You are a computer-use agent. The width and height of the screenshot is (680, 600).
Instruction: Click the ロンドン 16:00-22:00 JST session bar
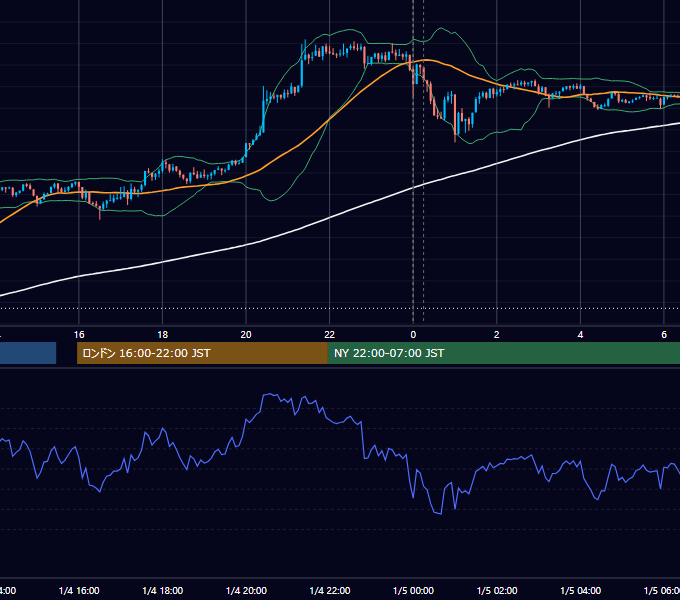(202, 353)
